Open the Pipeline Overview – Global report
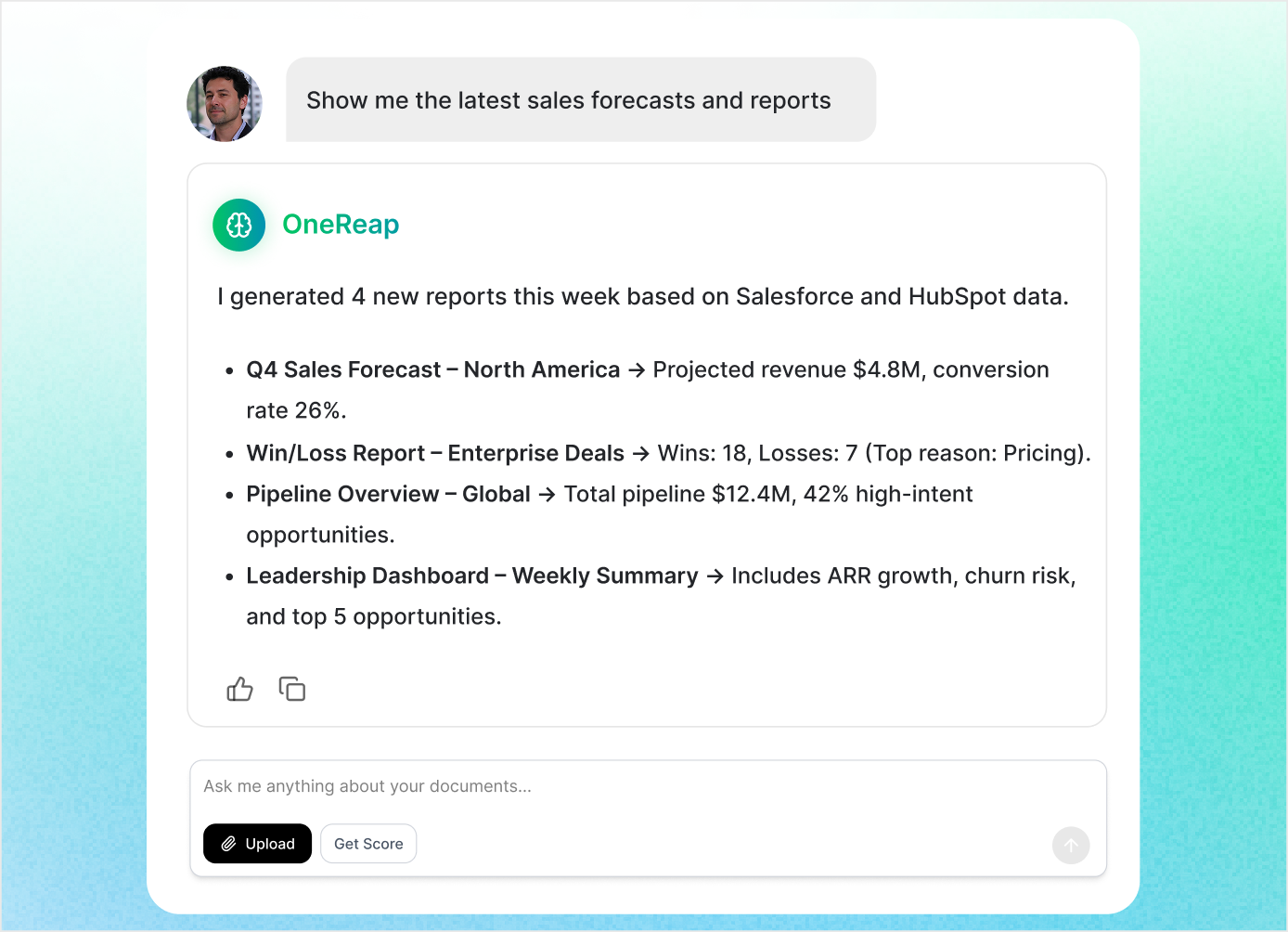Viewport: 1288px width, 932px height. coord(388,494)
